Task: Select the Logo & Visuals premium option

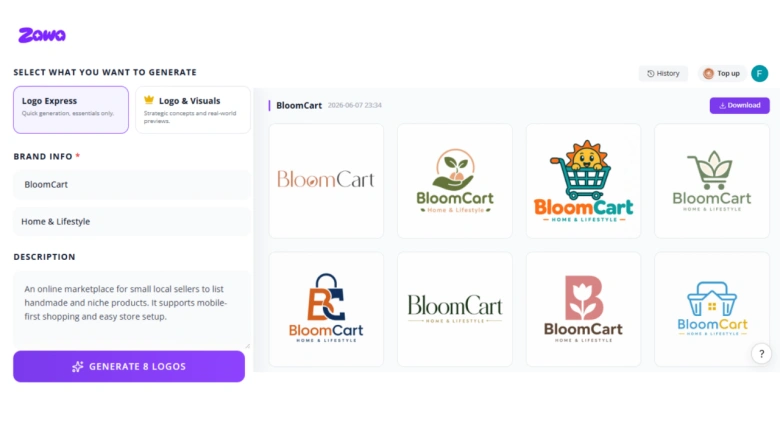Action: pos(193,110)
